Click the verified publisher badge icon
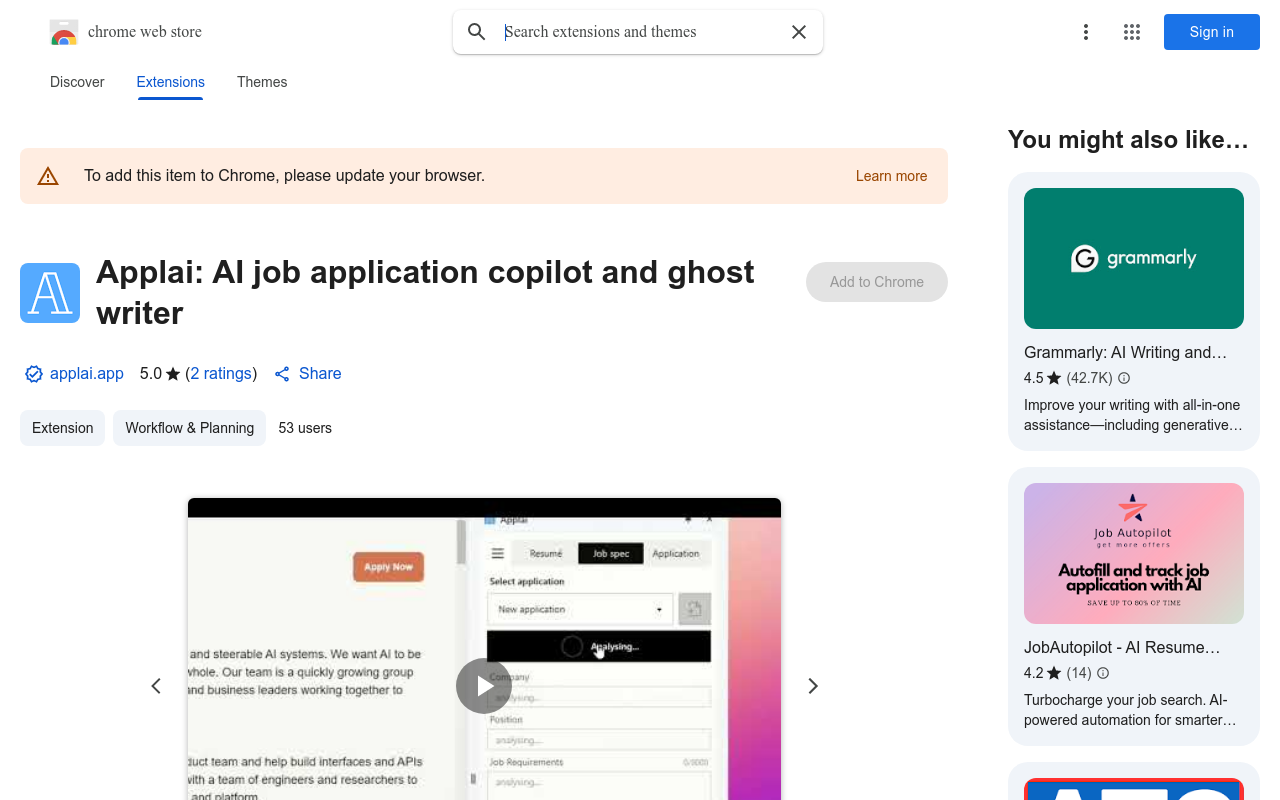This screenshot has width=1280, height=800. click(34, 374)
